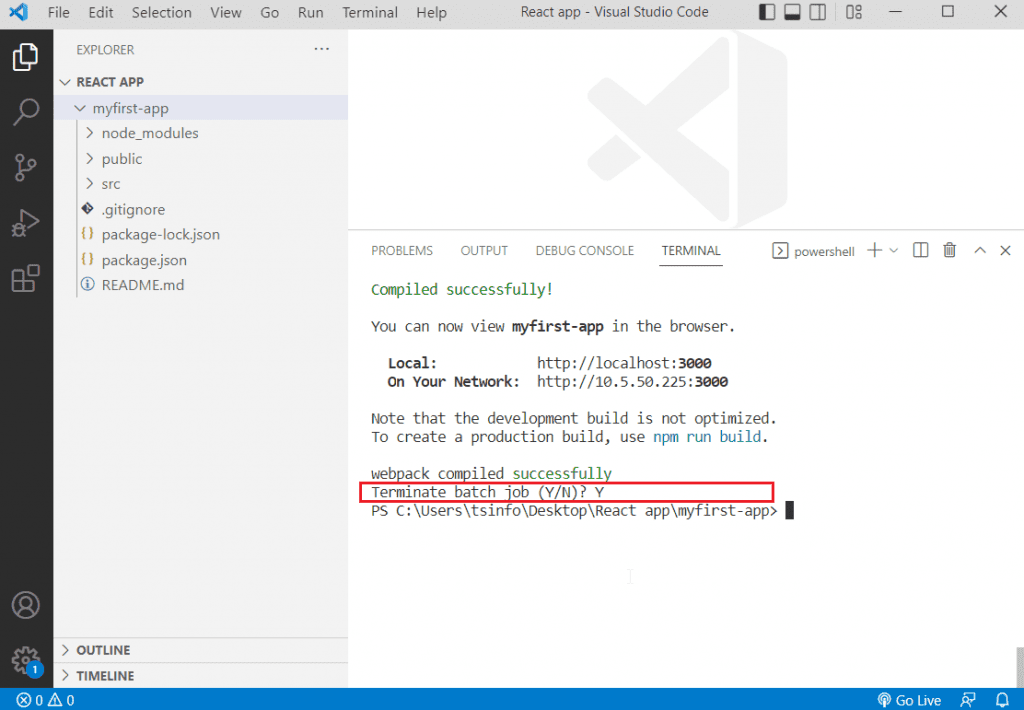The width and height of the screenshot is (1024, 710).
Task: Collapse the myfirst-app folder
Action: tap(200, 108)
